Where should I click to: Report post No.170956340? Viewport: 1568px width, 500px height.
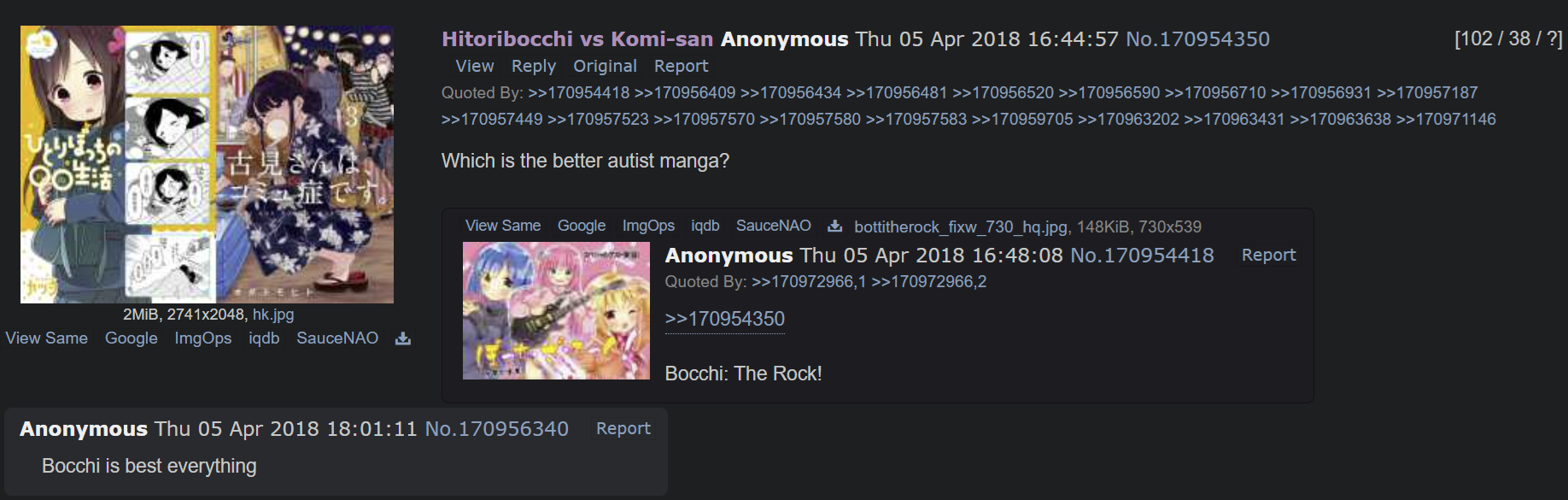pos(623,428)
